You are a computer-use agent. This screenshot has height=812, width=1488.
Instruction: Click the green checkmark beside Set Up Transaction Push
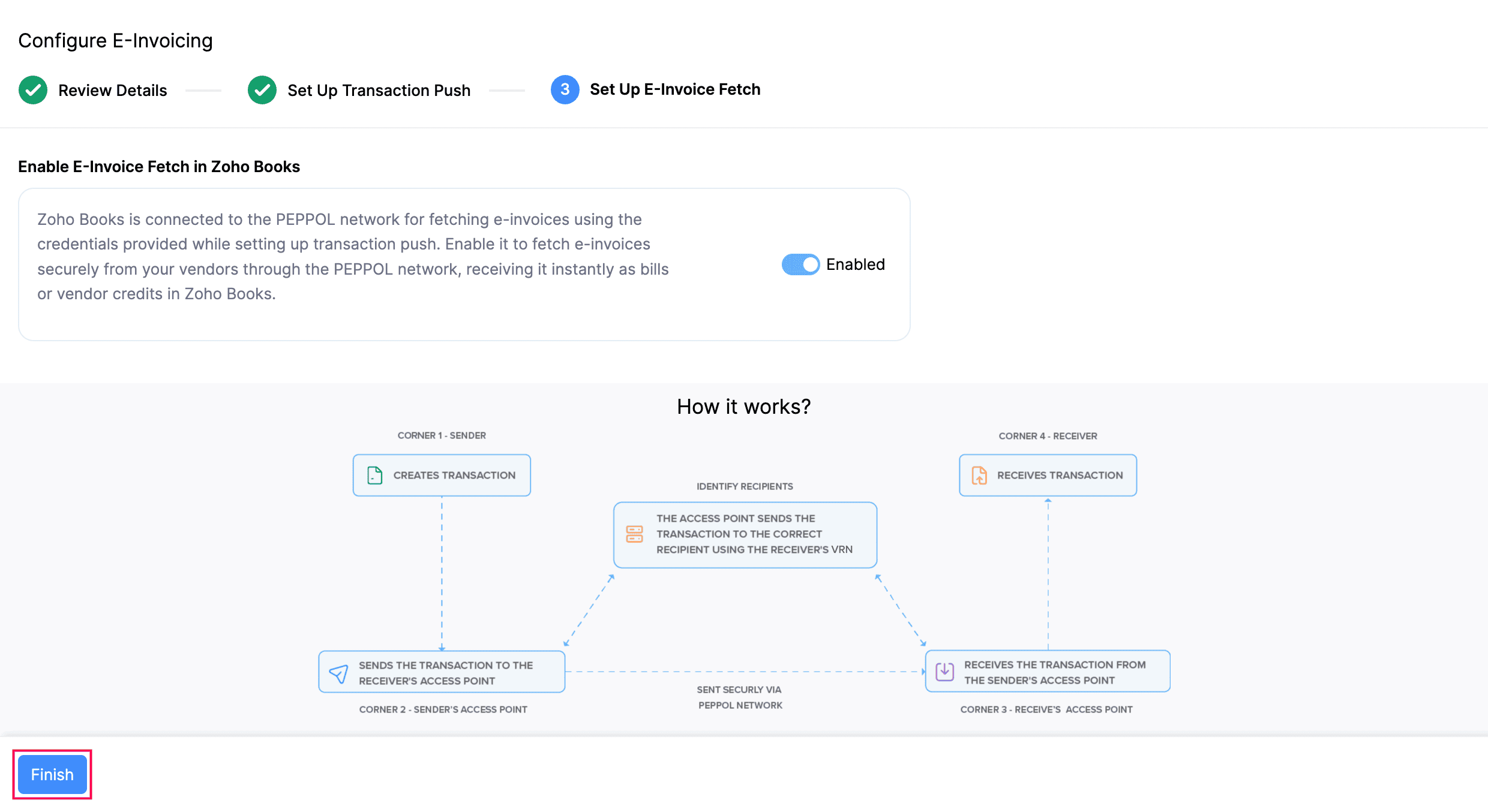[x=262, y=90]
